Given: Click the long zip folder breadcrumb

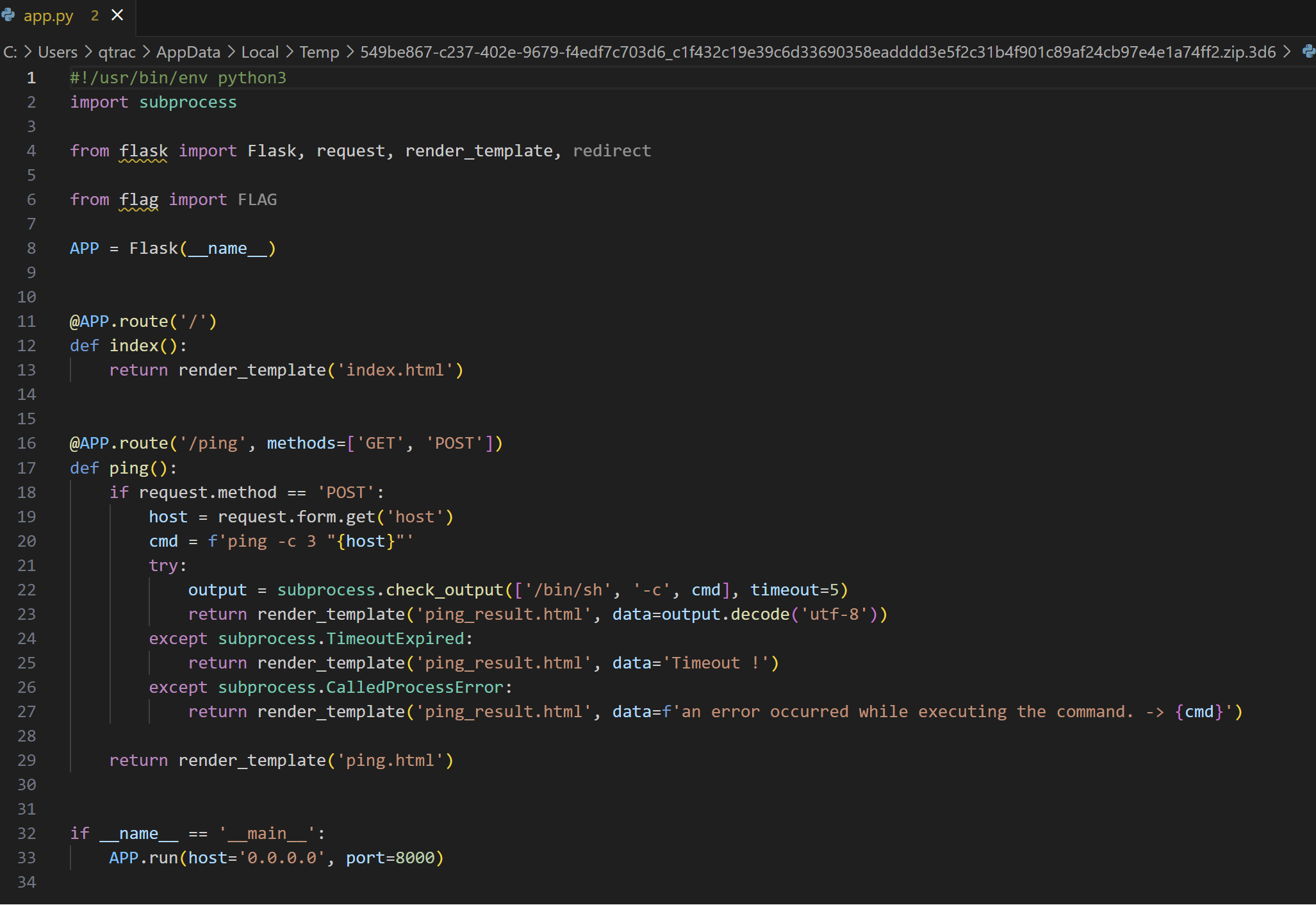Looking at the screenshot, I should (x=818, y=52).
